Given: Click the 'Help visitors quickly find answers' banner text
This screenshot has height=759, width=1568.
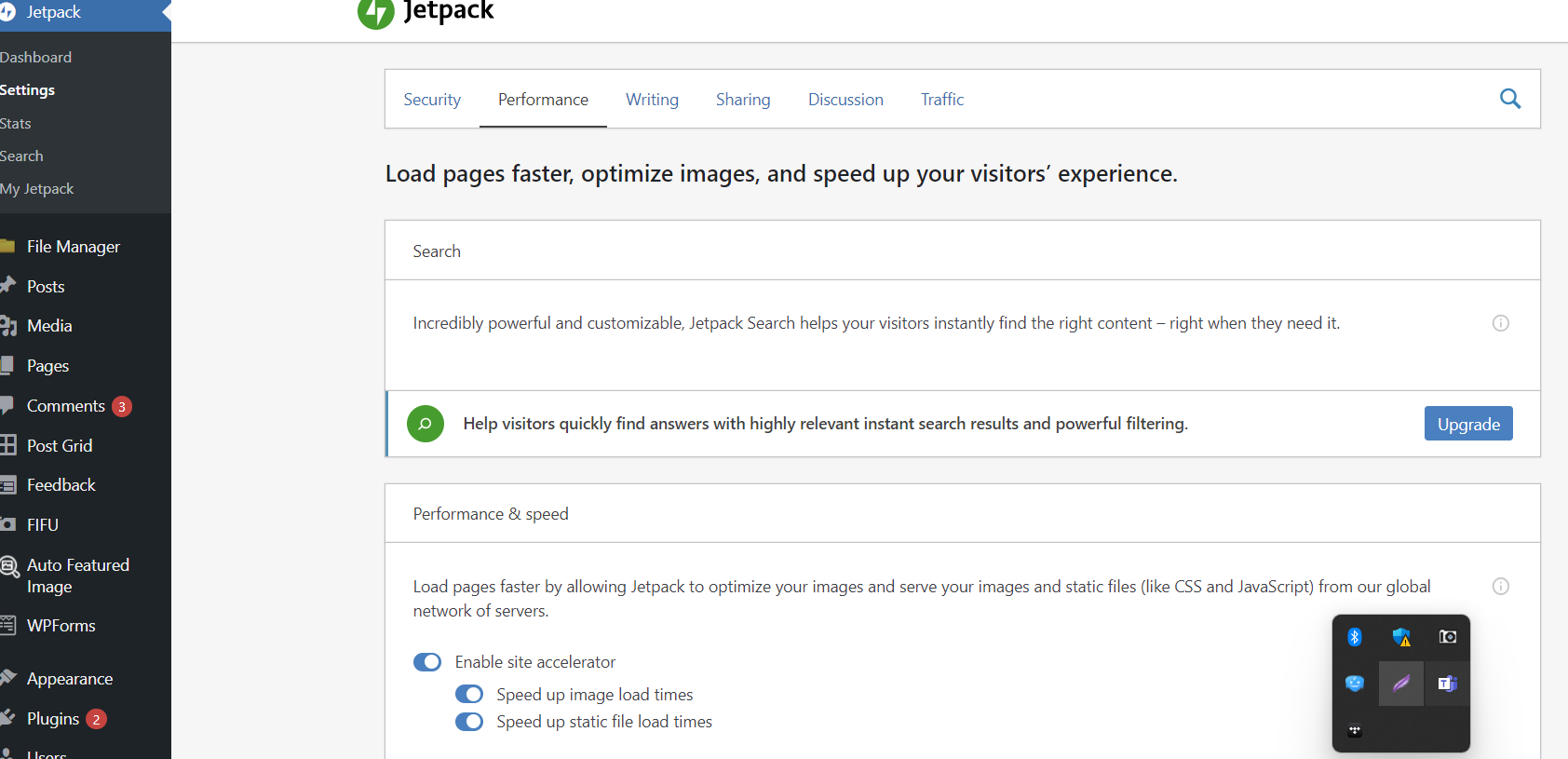Looking at the screenshot, I should [x=826, y=424].
